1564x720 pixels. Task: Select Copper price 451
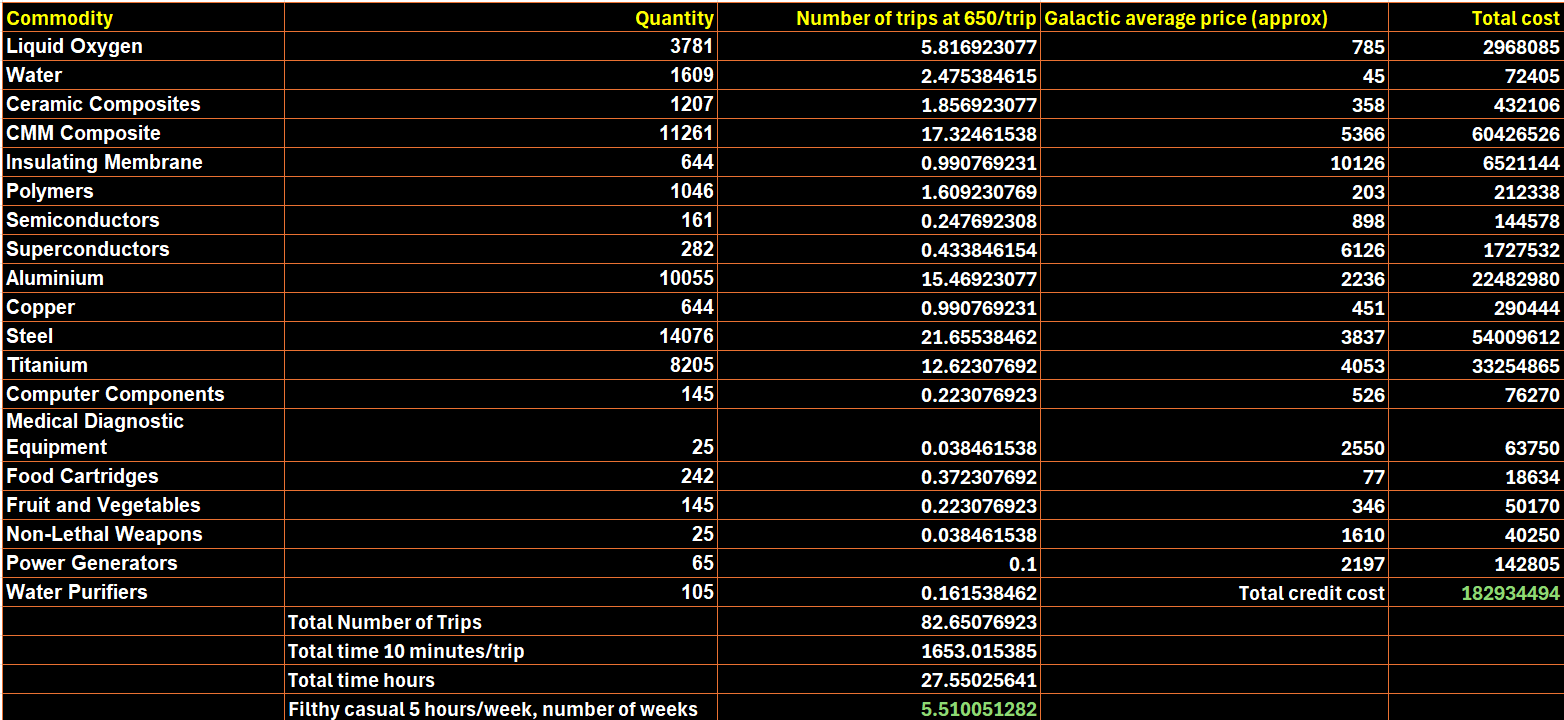coord(1215,307)
